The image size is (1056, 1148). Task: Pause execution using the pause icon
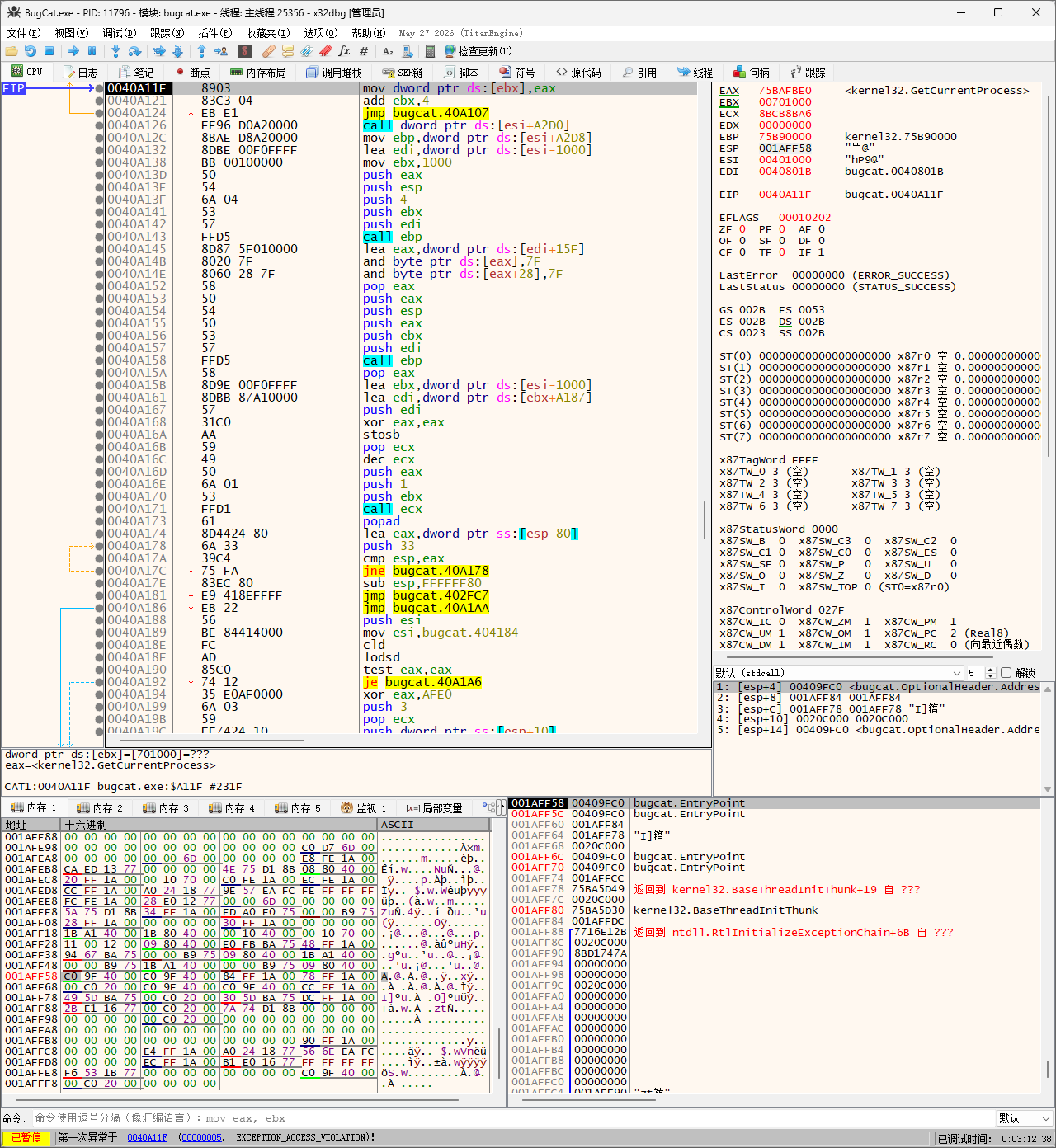pyautogui.click(x=92, y=51)
